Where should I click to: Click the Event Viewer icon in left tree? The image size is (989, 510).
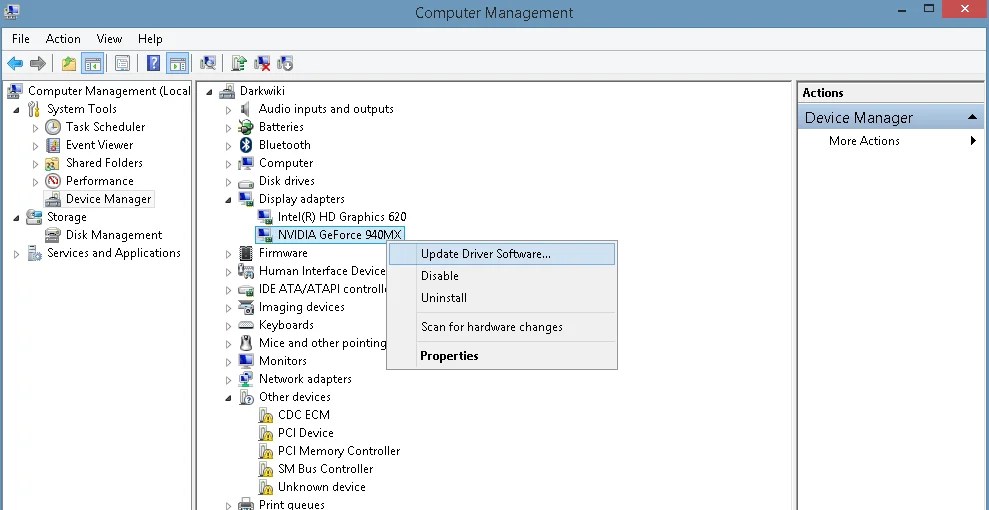(53, 145)
